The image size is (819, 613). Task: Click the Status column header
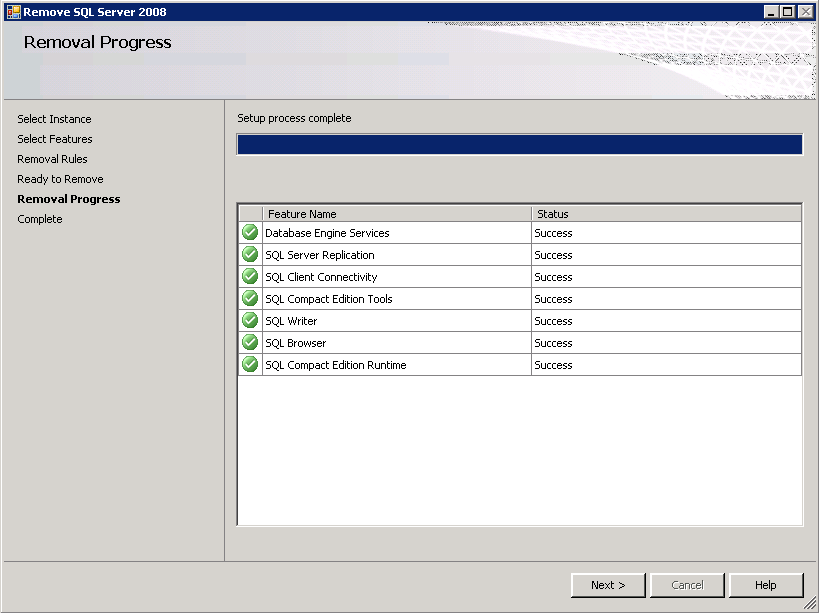tap(667, 214)
